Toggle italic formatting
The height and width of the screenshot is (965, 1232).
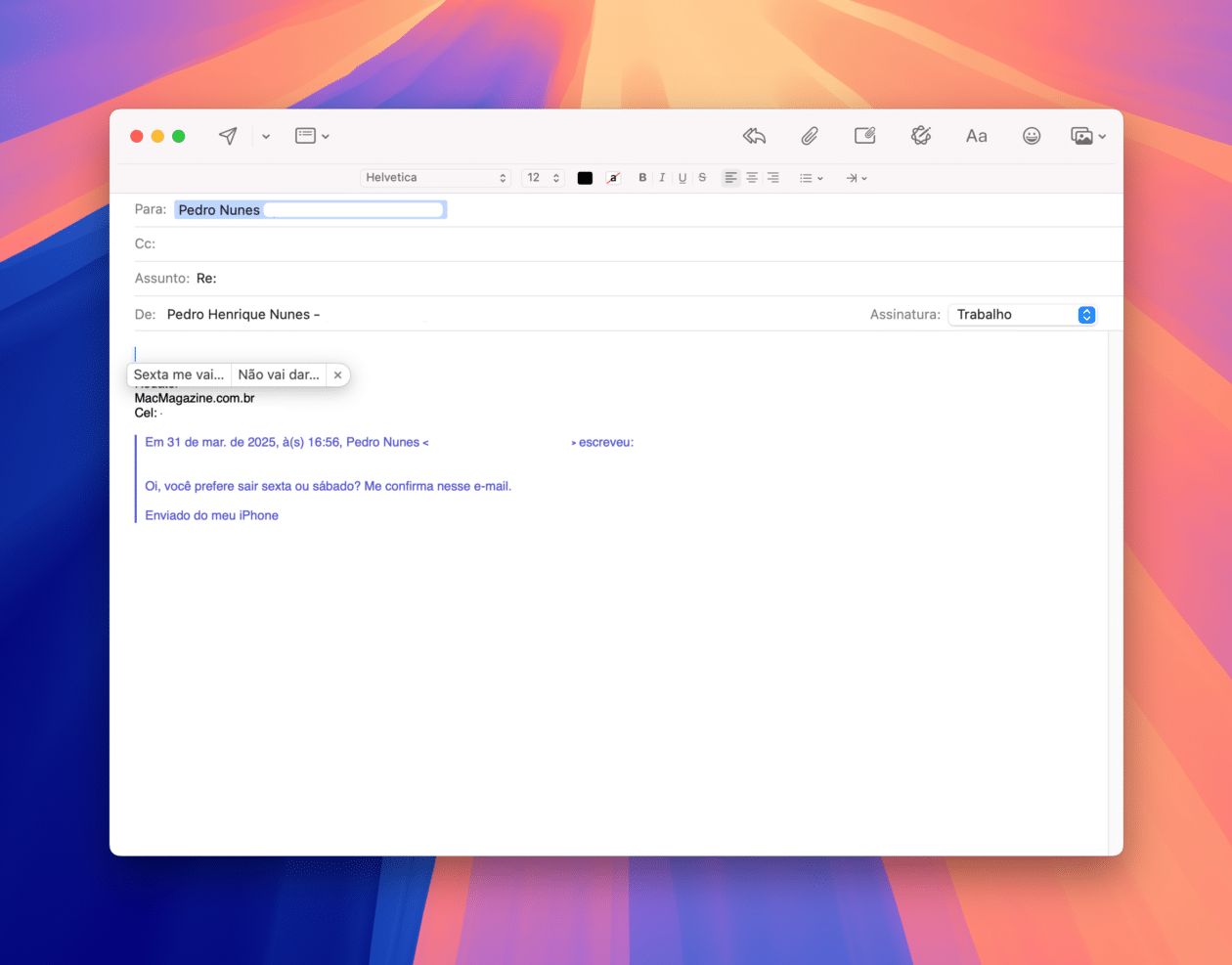click(x=662, y=178)
